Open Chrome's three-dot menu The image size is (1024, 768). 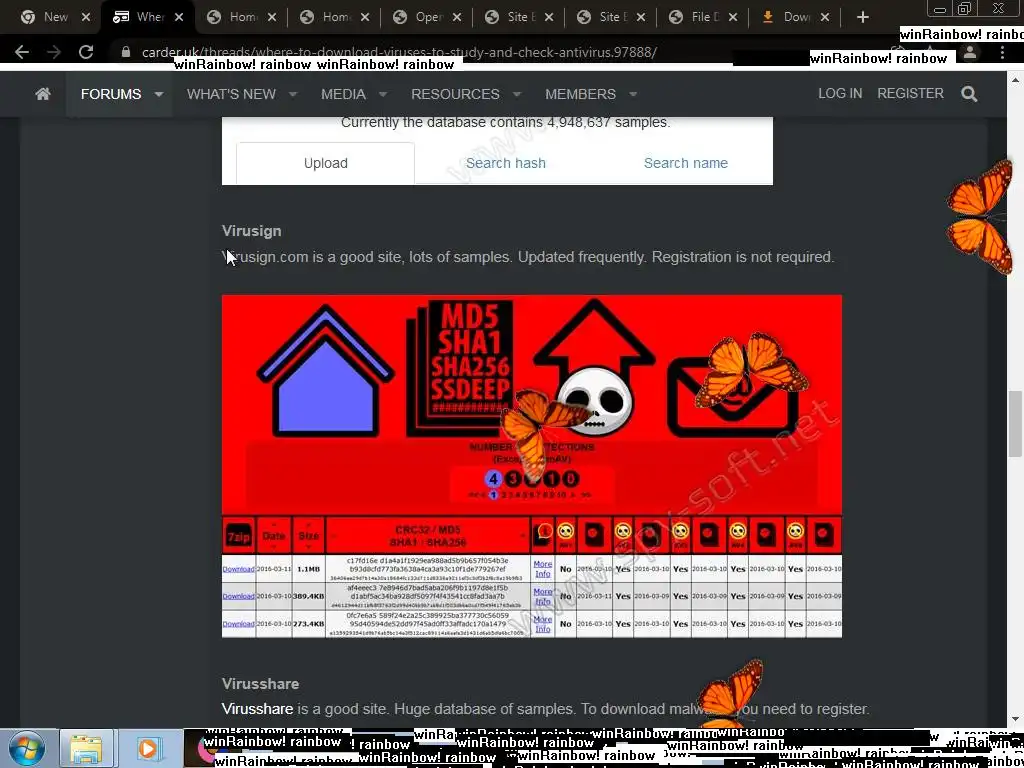point(1002,52)
